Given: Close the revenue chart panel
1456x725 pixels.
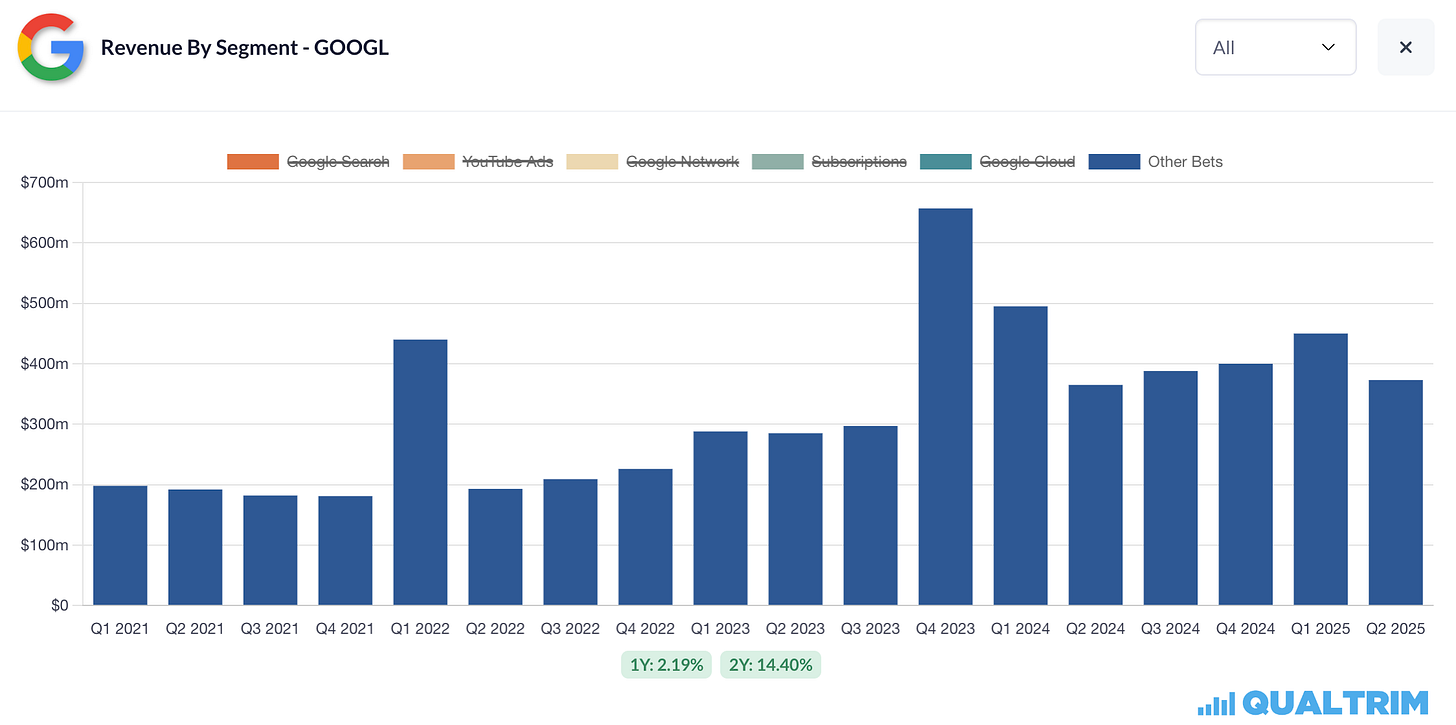Looking at the screenshot, I should pyautogui.click(x=1405, y=47).
